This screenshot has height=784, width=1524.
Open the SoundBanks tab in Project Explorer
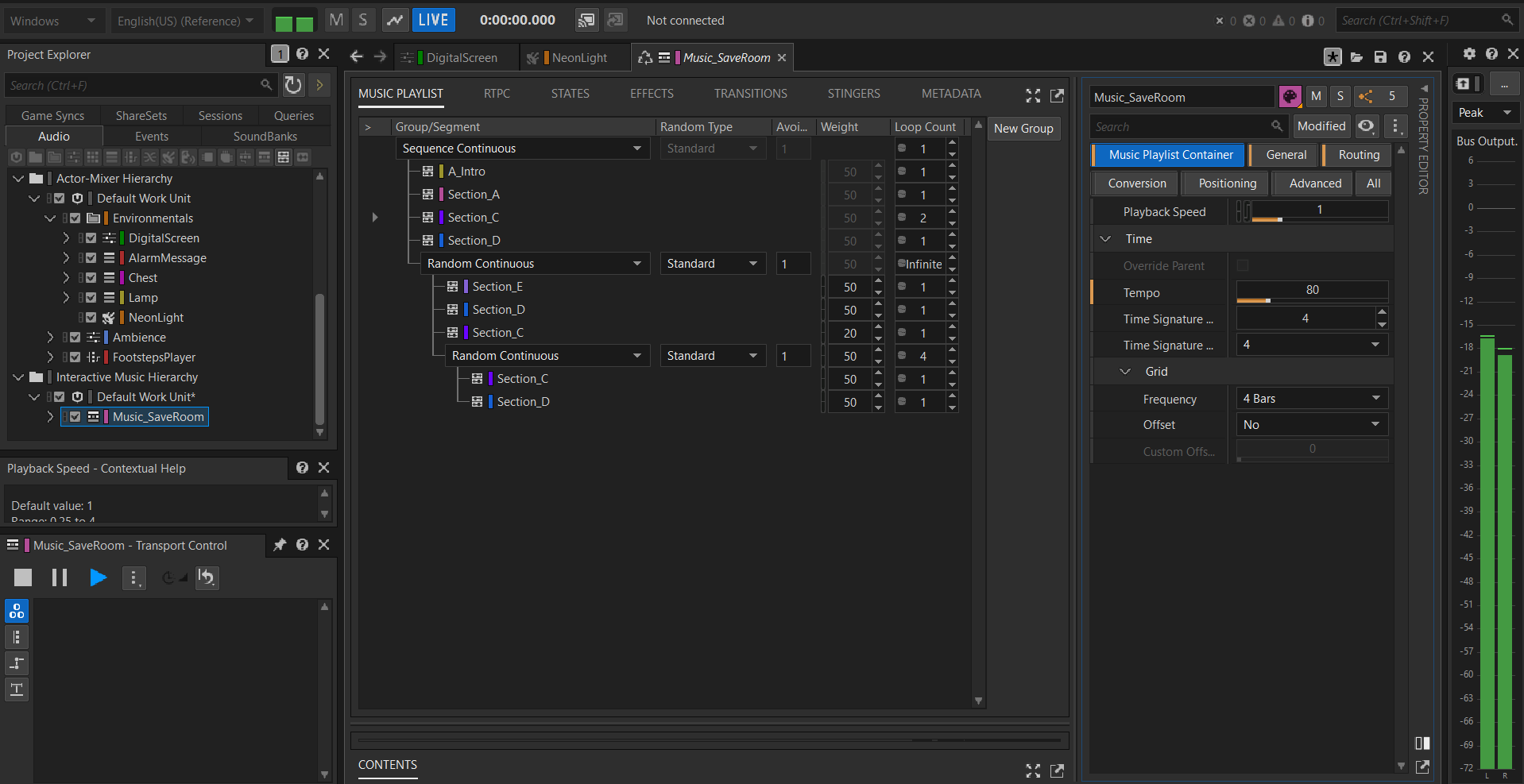pos(265,137)
